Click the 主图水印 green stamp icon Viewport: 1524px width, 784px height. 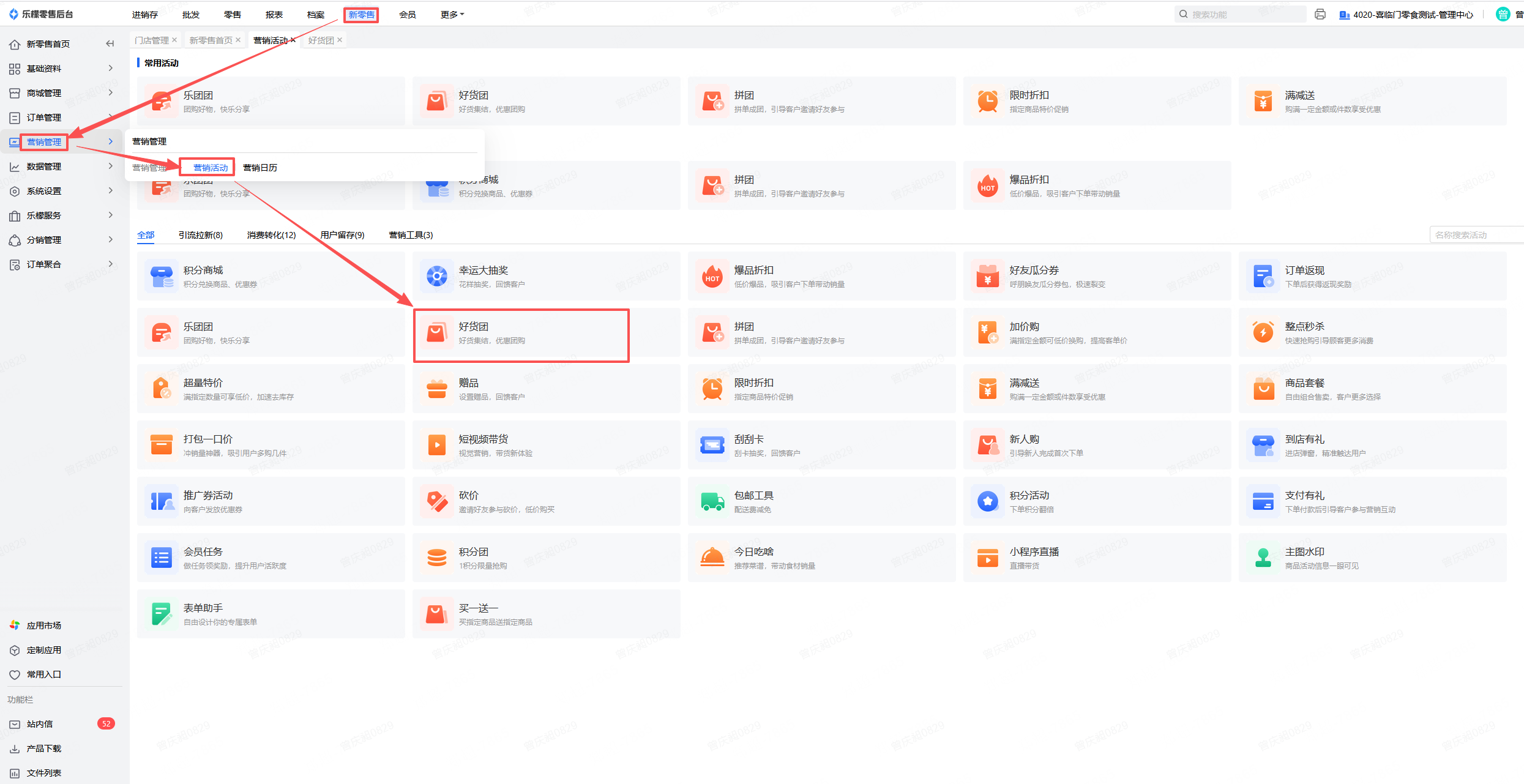(1263, 558)
